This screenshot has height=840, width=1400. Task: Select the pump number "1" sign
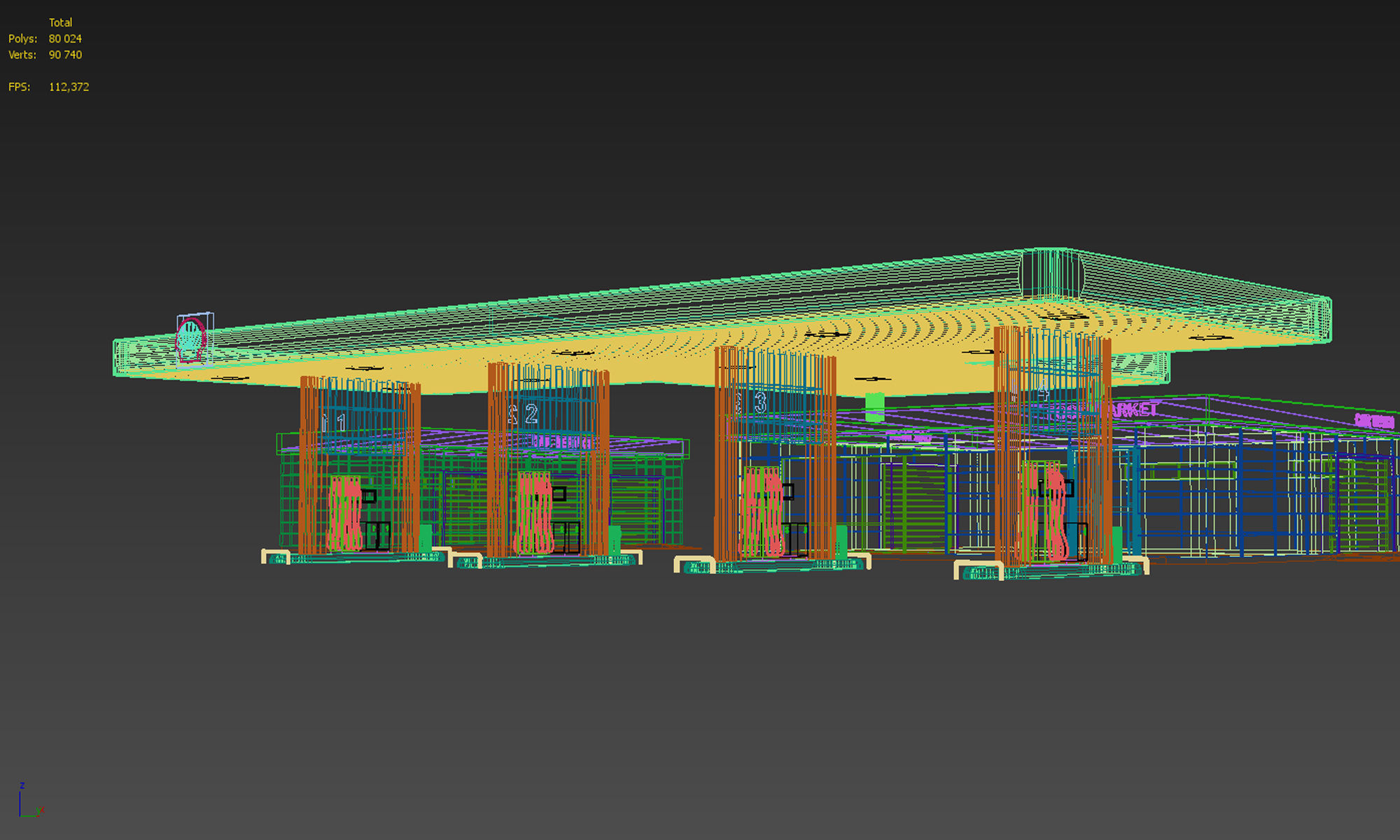tap(341, 422)
